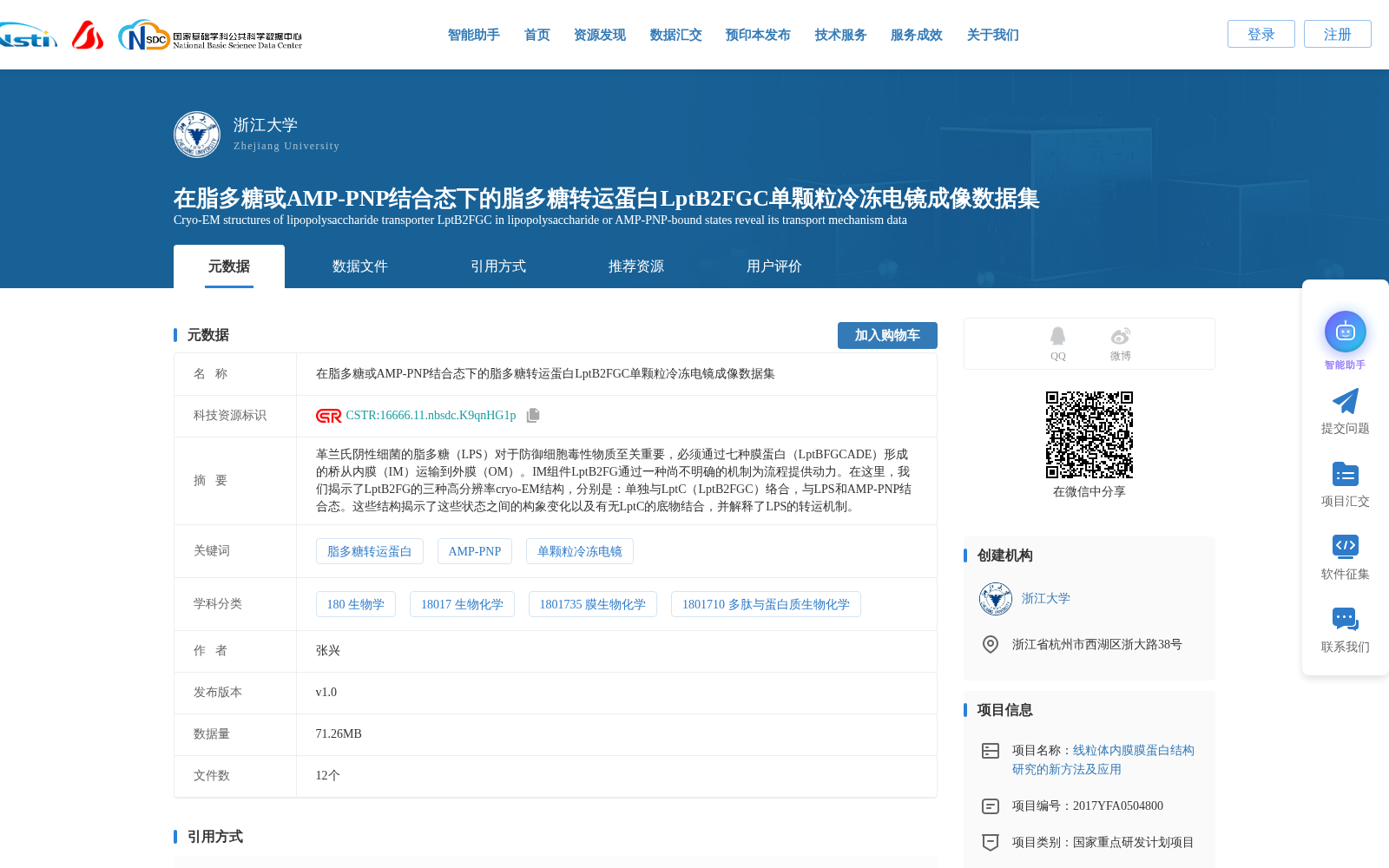The height and width of the screenshot is (868, 1389).
Task: Click keyword tag 脂多糖转运蛋白
Action: [x=370, y=551]
